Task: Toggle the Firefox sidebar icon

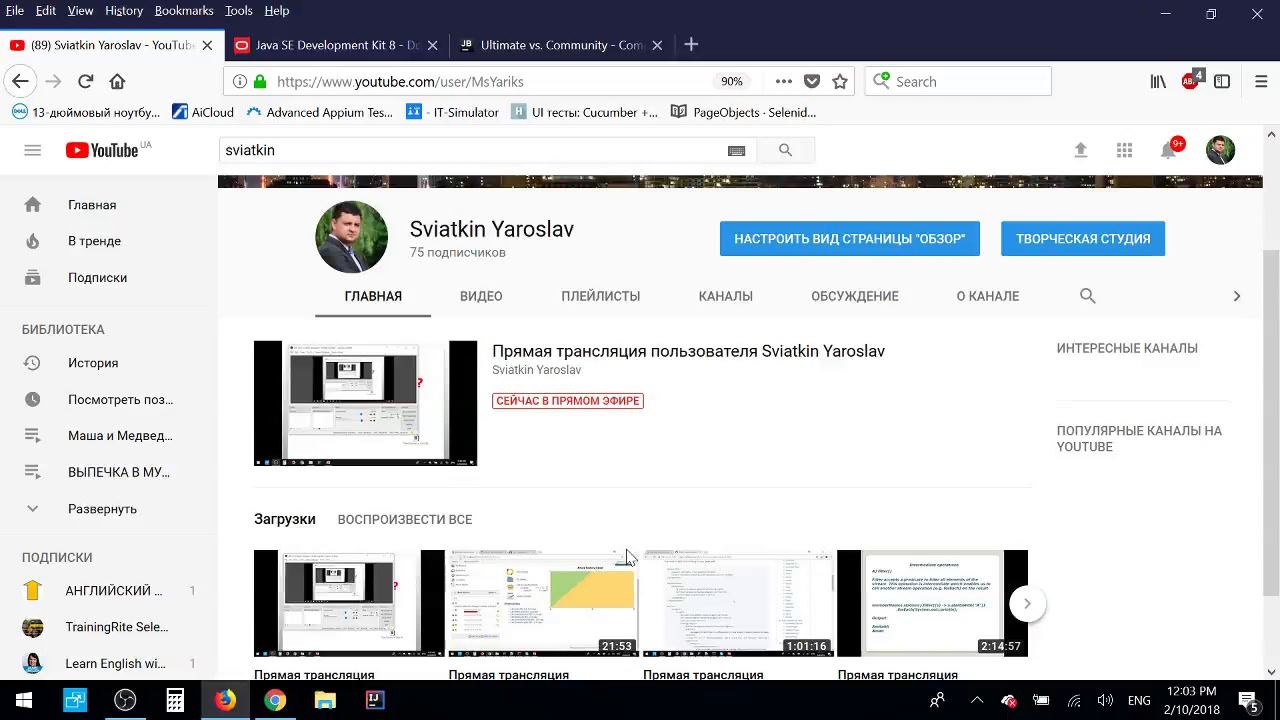Action: coord(1222,82)
